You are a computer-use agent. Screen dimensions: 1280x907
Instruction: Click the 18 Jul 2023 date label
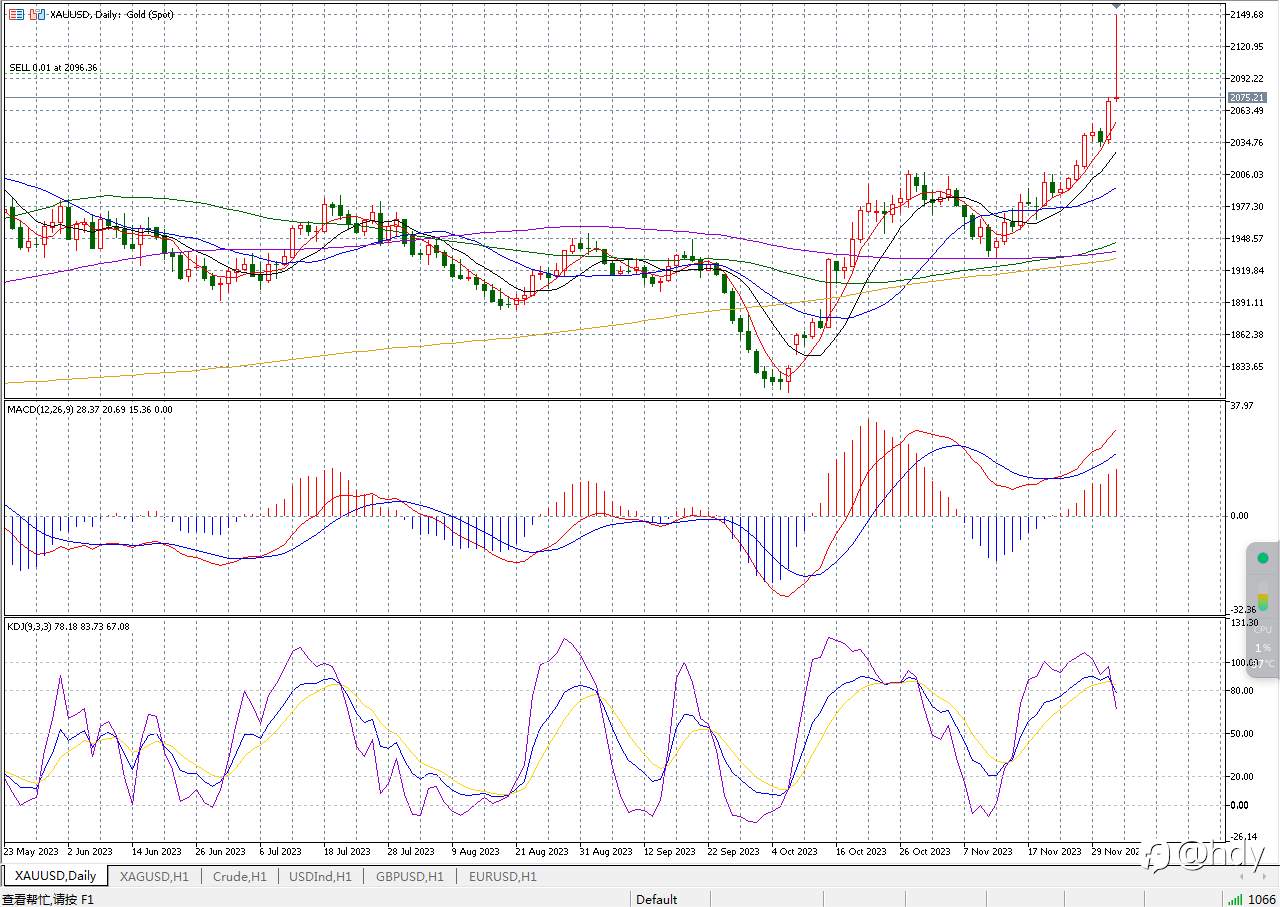click(x=346, y=852)
